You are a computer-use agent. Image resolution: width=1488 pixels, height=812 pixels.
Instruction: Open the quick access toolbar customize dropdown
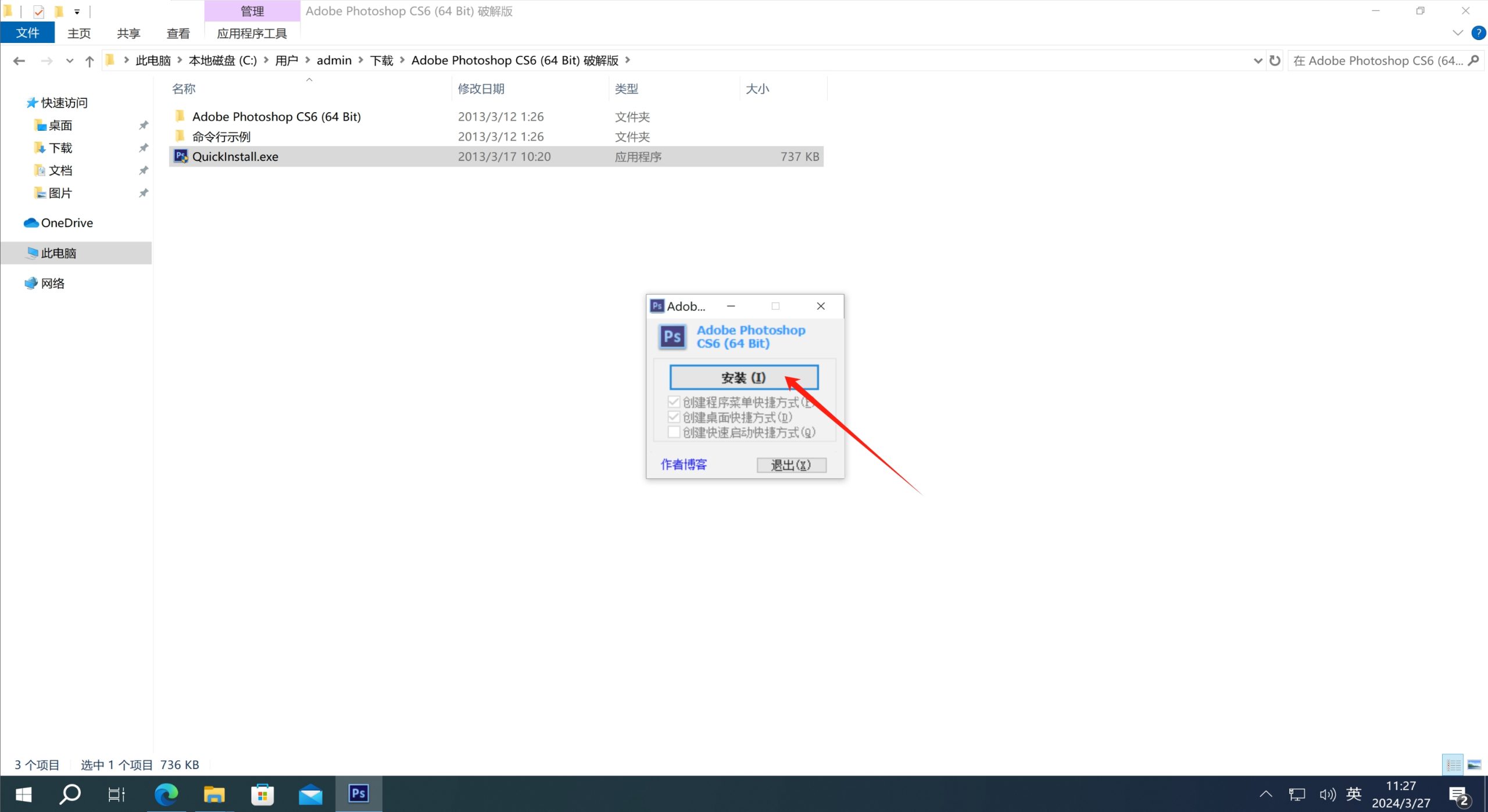pyautogui.click(x=77, y=11)
